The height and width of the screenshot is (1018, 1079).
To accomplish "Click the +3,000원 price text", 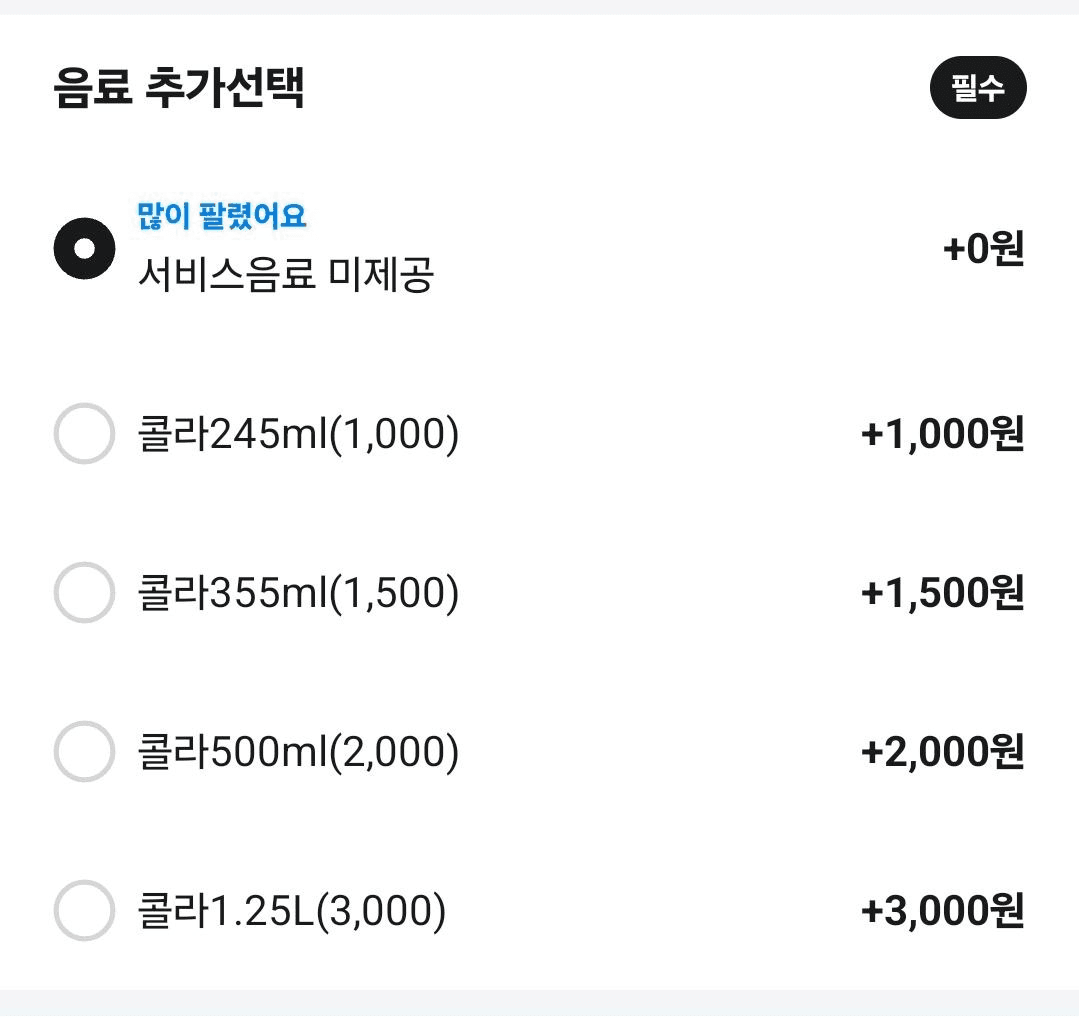I will pyautogui.click(x=942, y=910).
